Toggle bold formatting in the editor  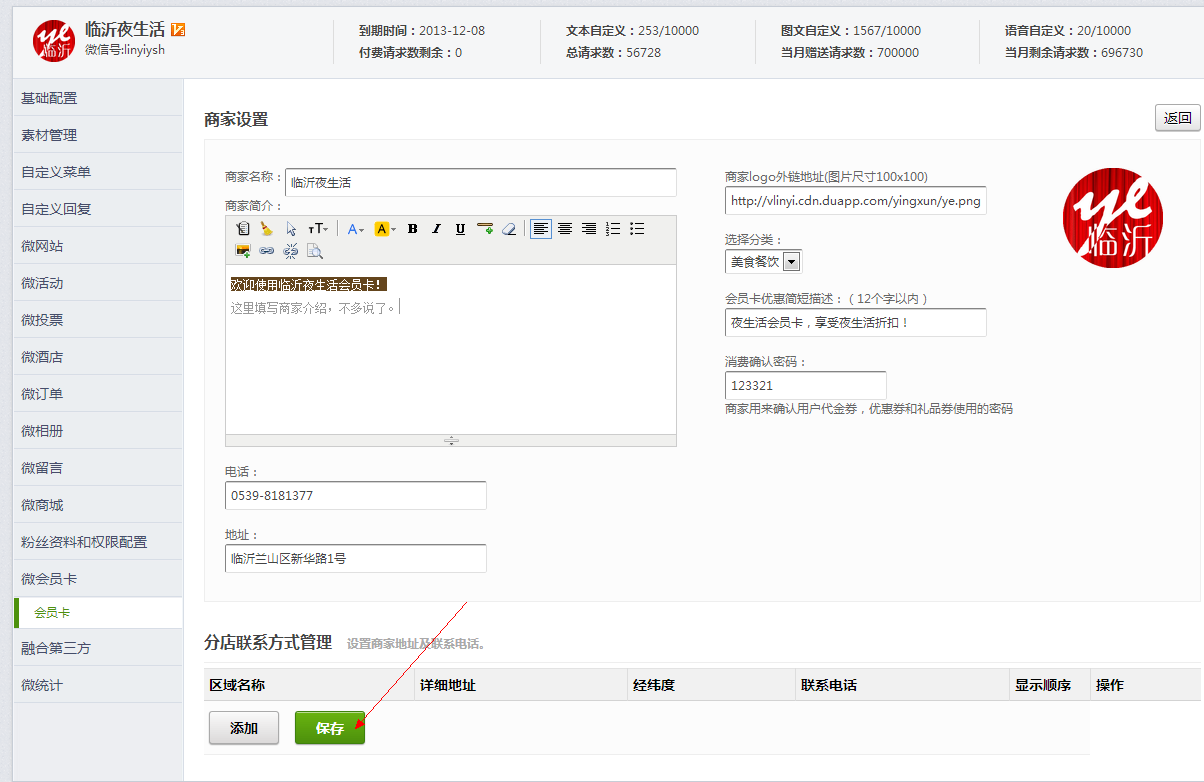point(412,229)
